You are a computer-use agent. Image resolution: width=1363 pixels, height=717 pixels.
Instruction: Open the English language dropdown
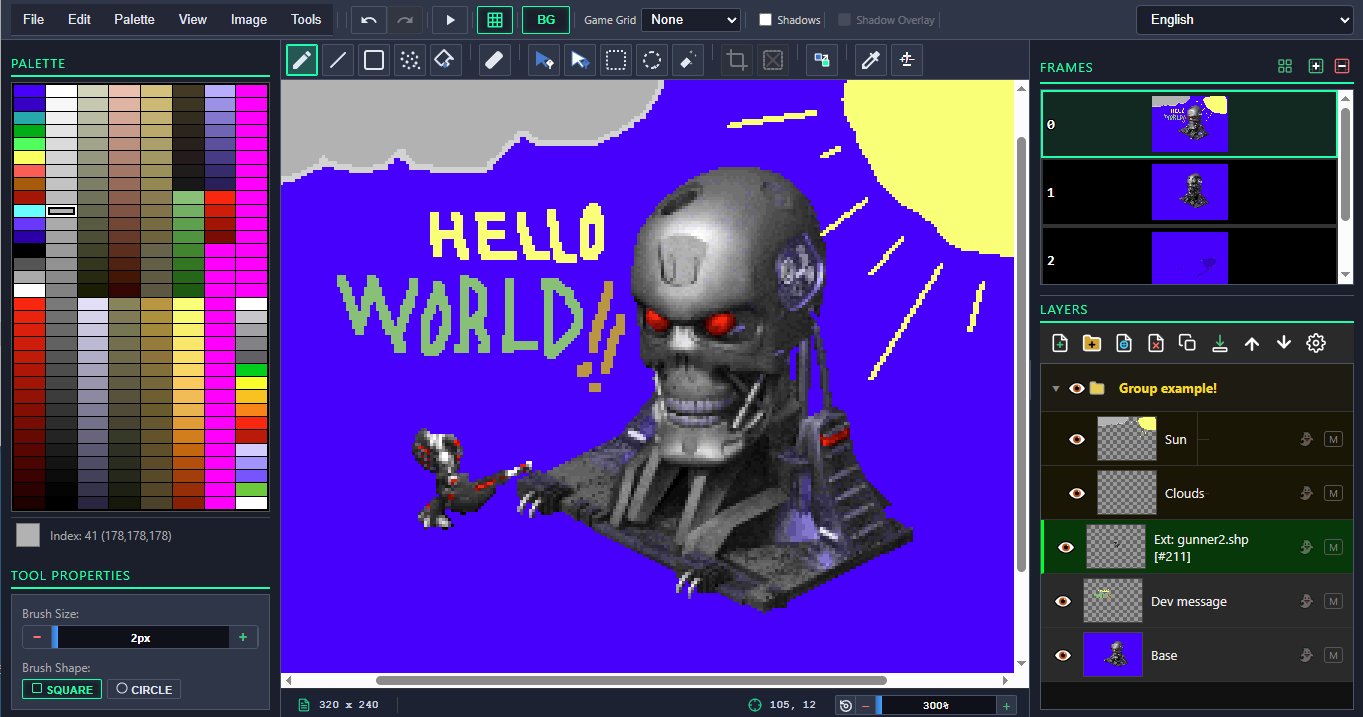[x=1244, y=19]
